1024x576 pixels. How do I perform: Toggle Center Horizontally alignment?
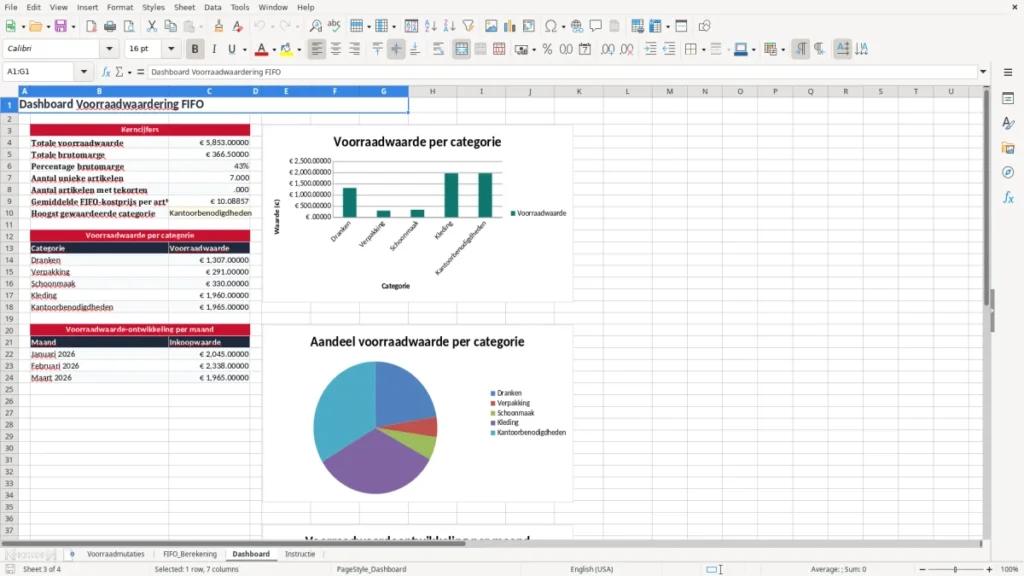coord(336,49)
